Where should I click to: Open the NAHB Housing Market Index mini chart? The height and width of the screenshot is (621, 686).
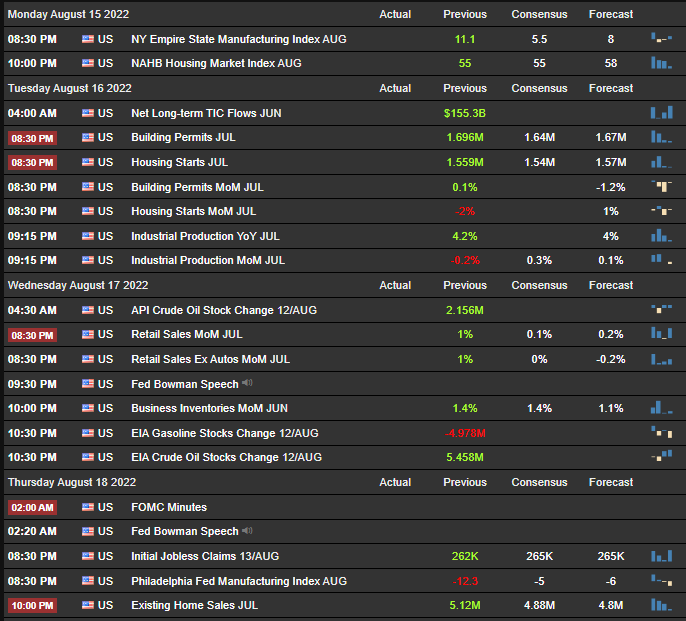[x=662, y=63]
